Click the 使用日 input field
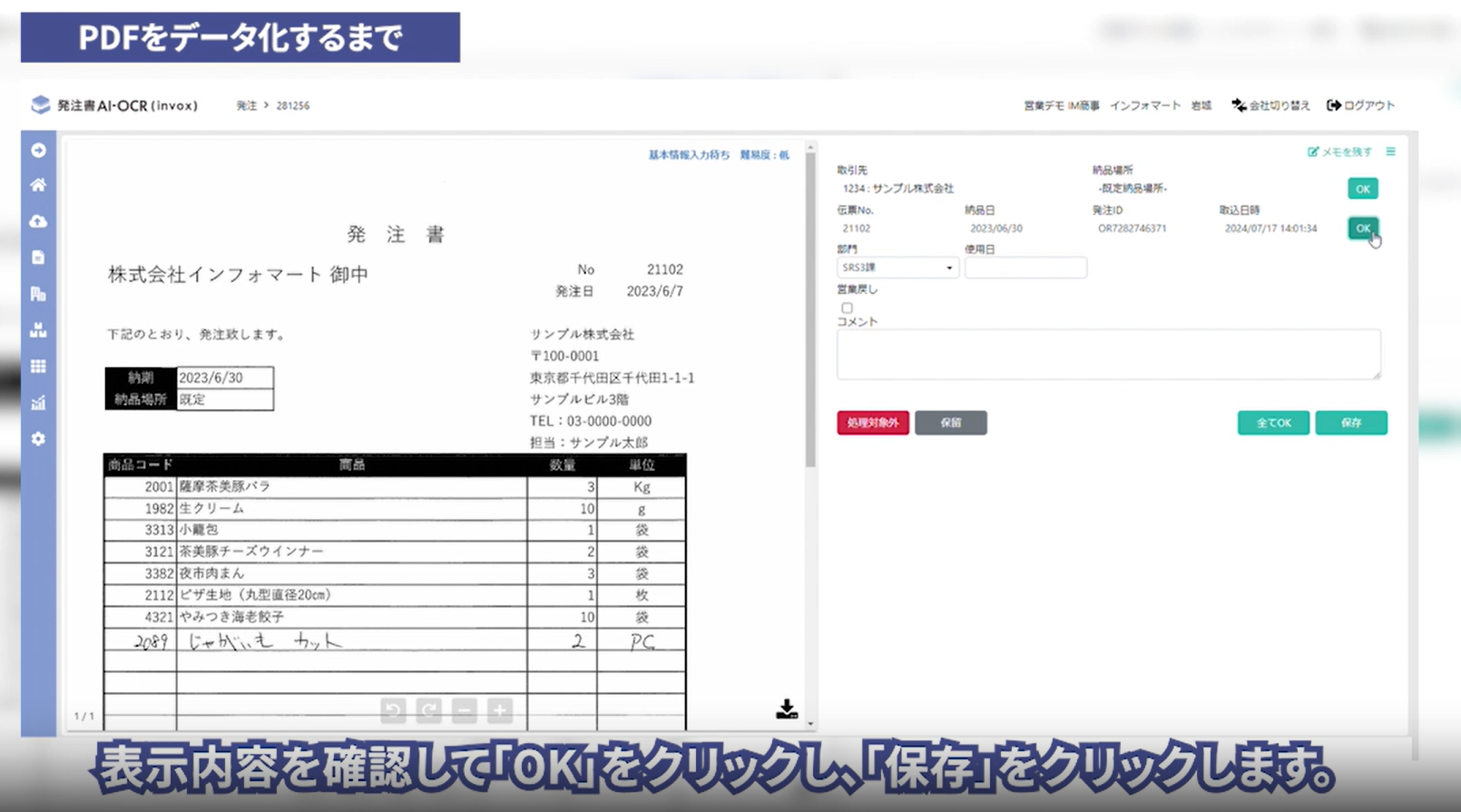1461x812 pixels. click(1025, 268)
